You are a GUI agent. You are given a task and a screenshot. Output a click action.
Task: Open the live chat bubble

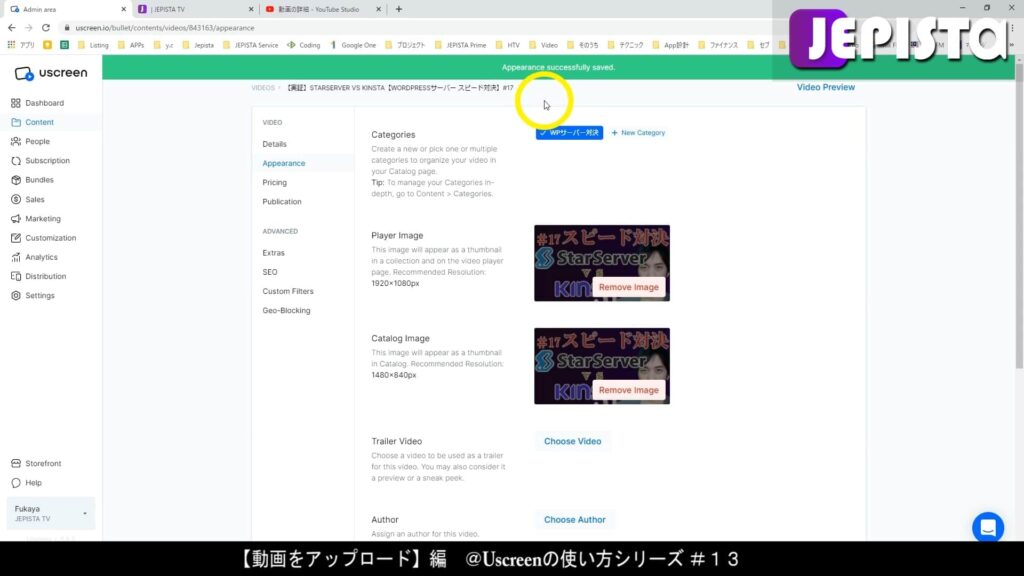(x=987, y=527)
